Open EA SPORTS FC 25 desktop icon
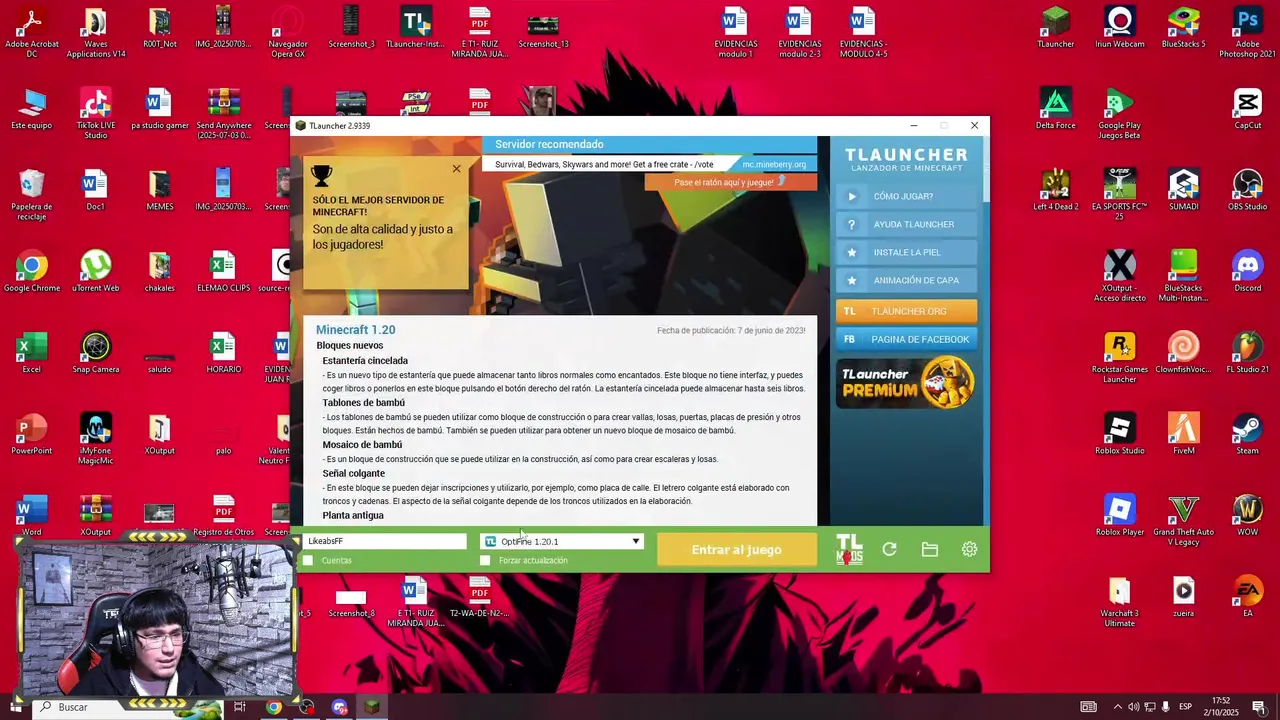The width and height of the screenshot is (1280, 720). (1119, 195)
